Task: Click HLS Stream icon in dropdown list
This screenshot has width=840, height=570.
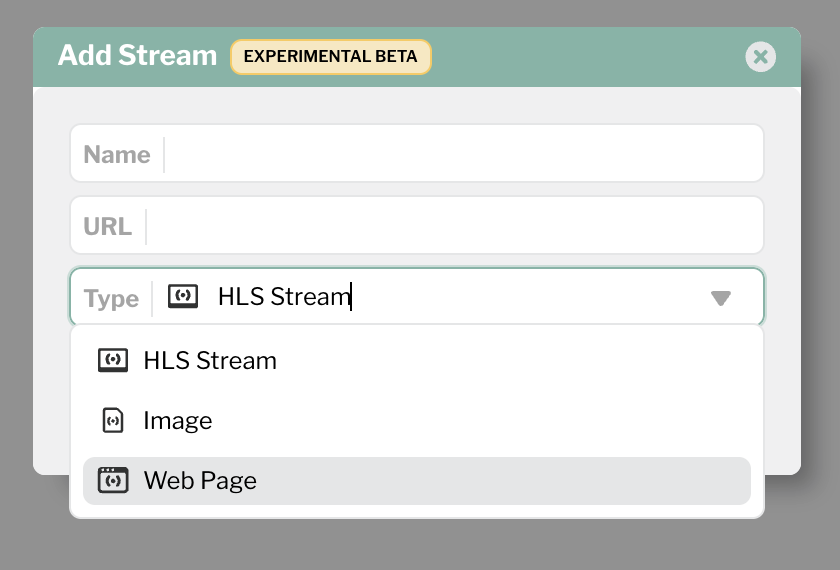Action: click(113, 360)
